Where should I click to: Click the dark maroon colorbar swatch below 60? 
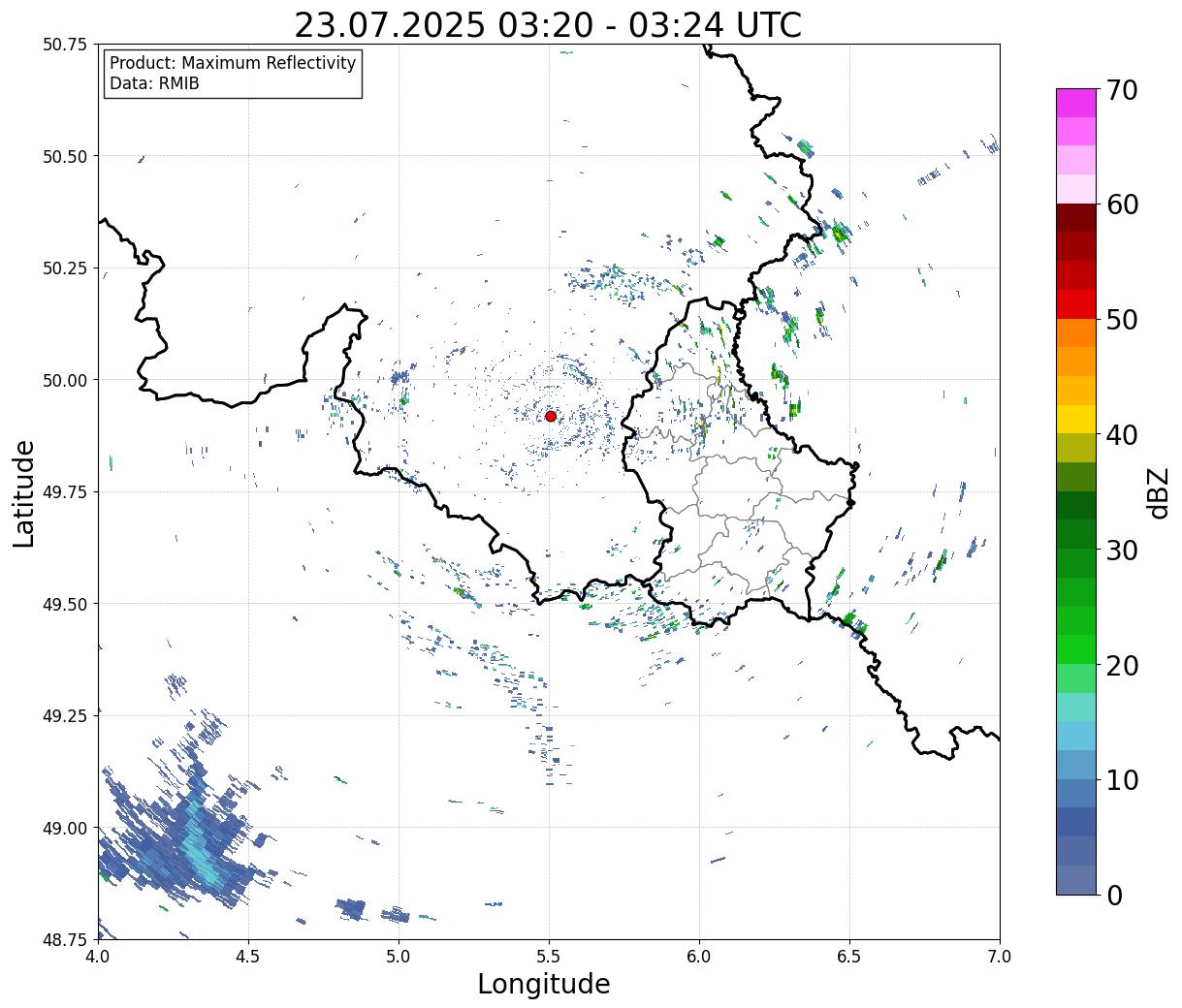click(1076, 218)
